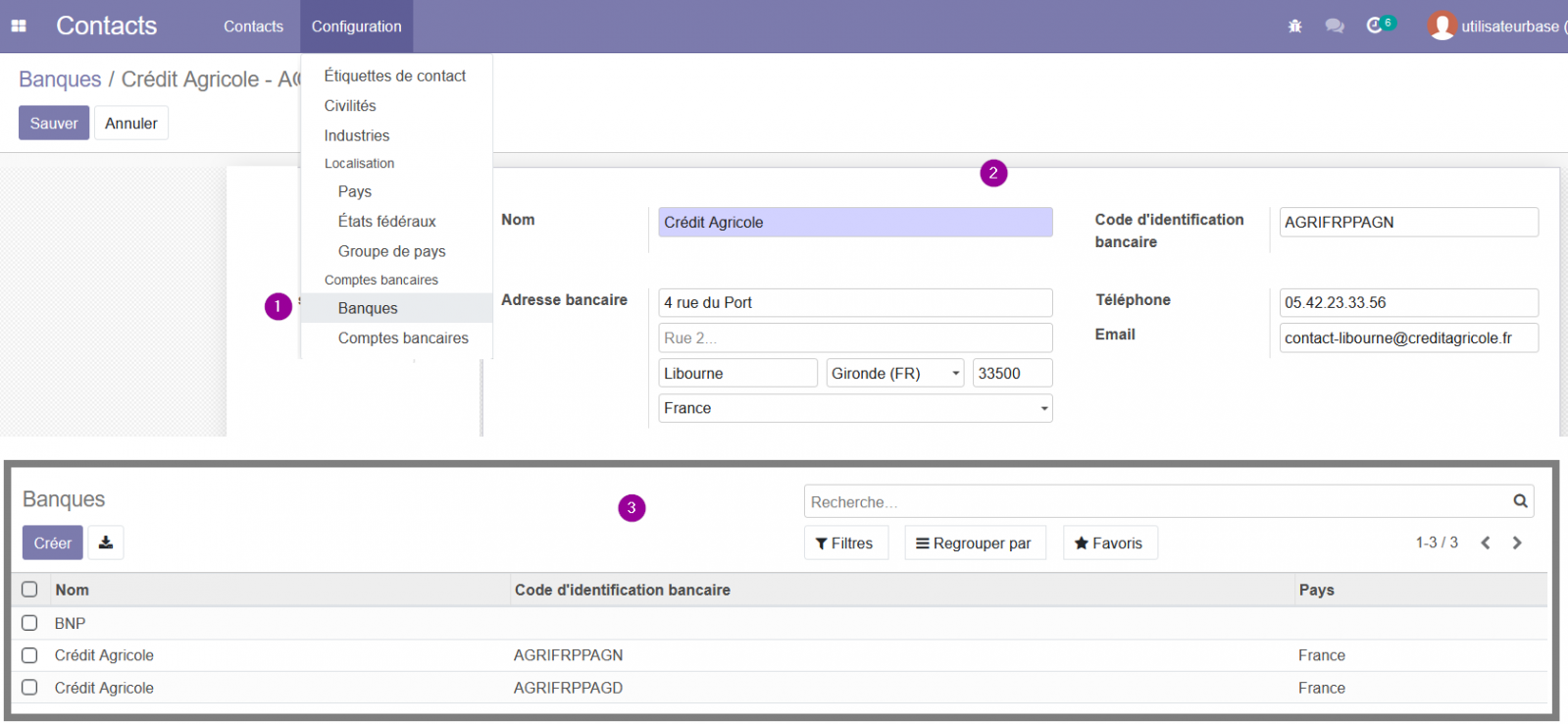Click the Téléphone field
The width and height of the screenshot is (1568, 724).
click(1408, 302)
